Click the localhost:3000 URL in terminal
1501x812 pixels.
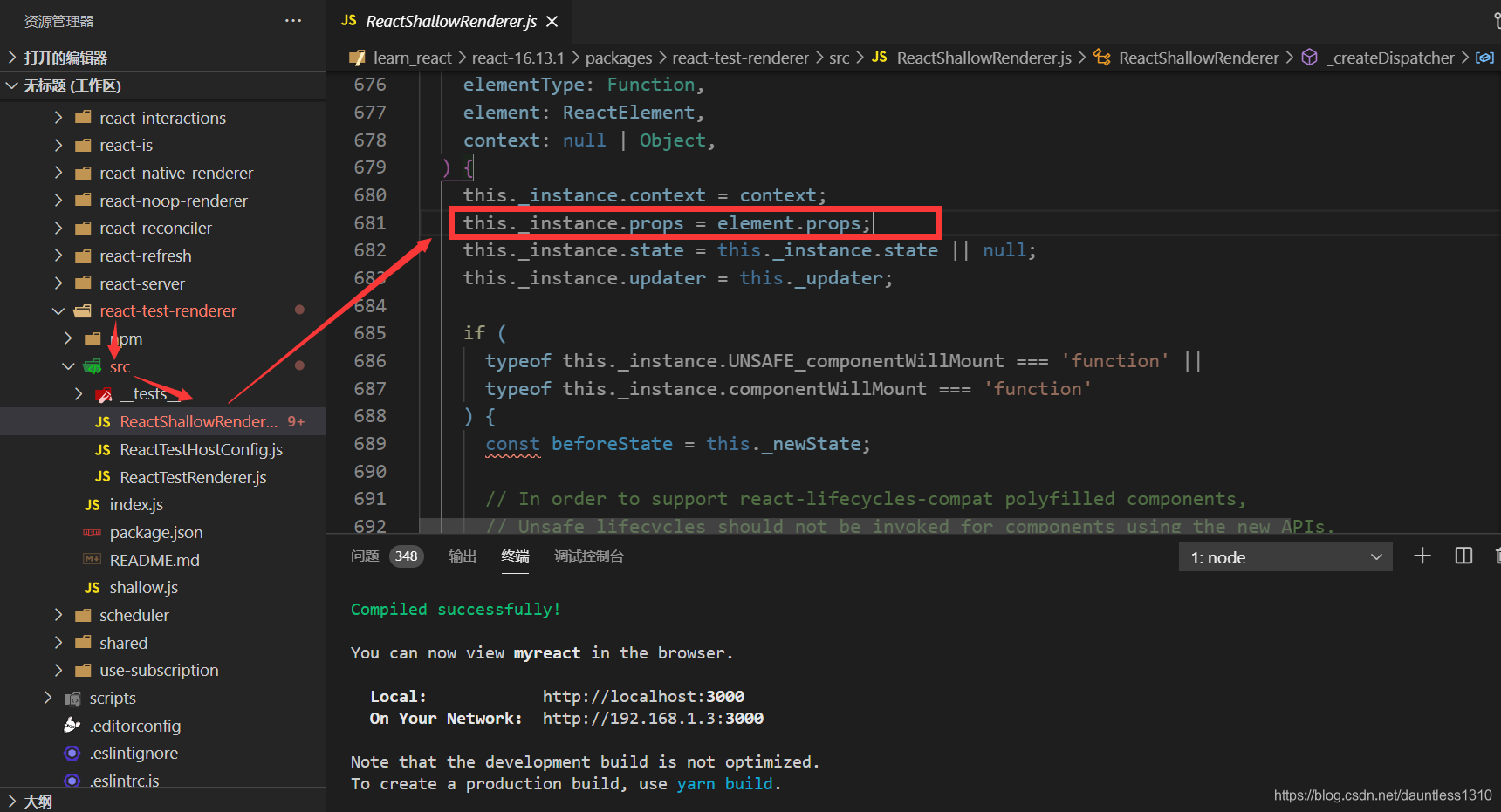pyautogui.click(x=643, y=696)
